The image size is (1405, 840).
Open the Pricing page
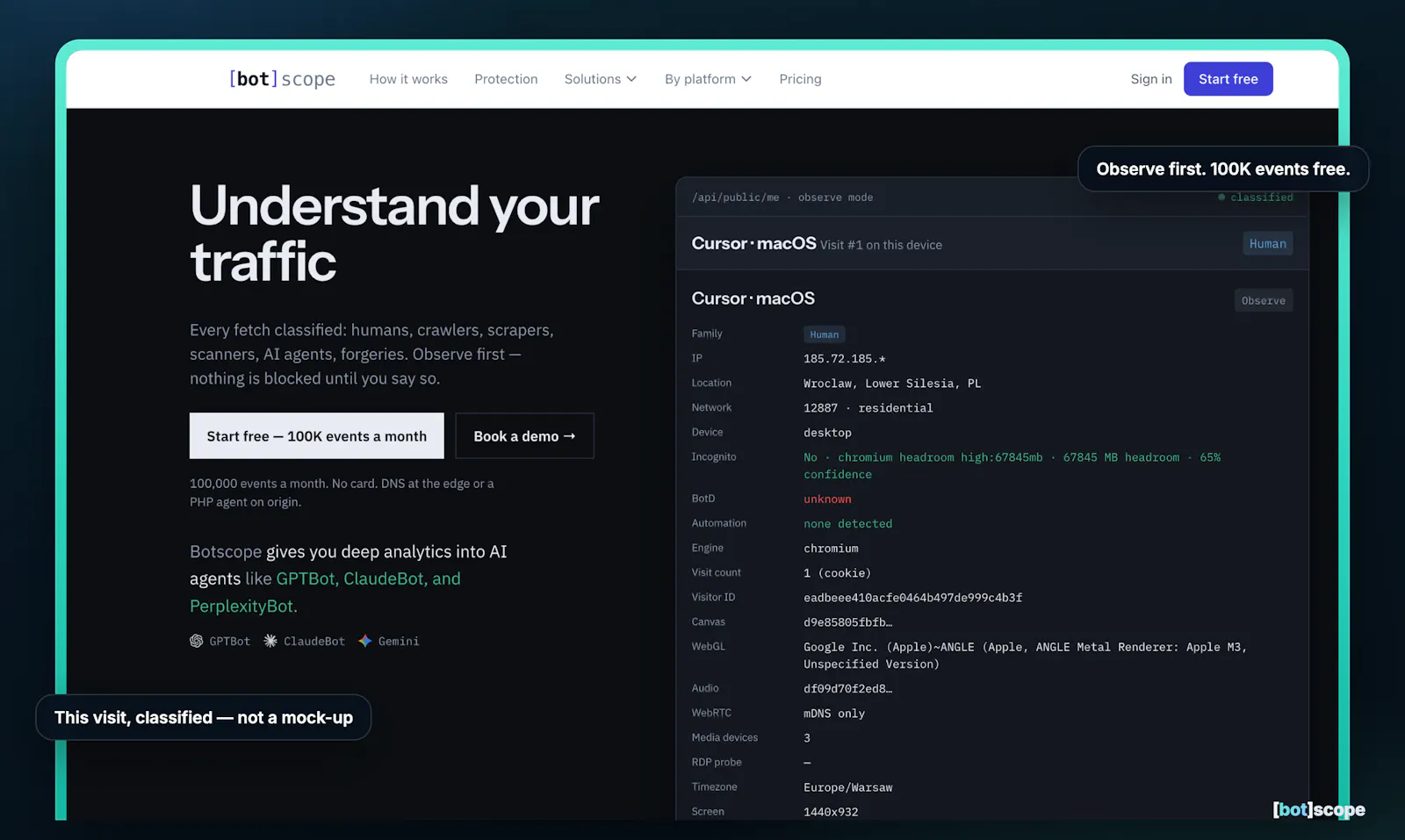[800, 79]
